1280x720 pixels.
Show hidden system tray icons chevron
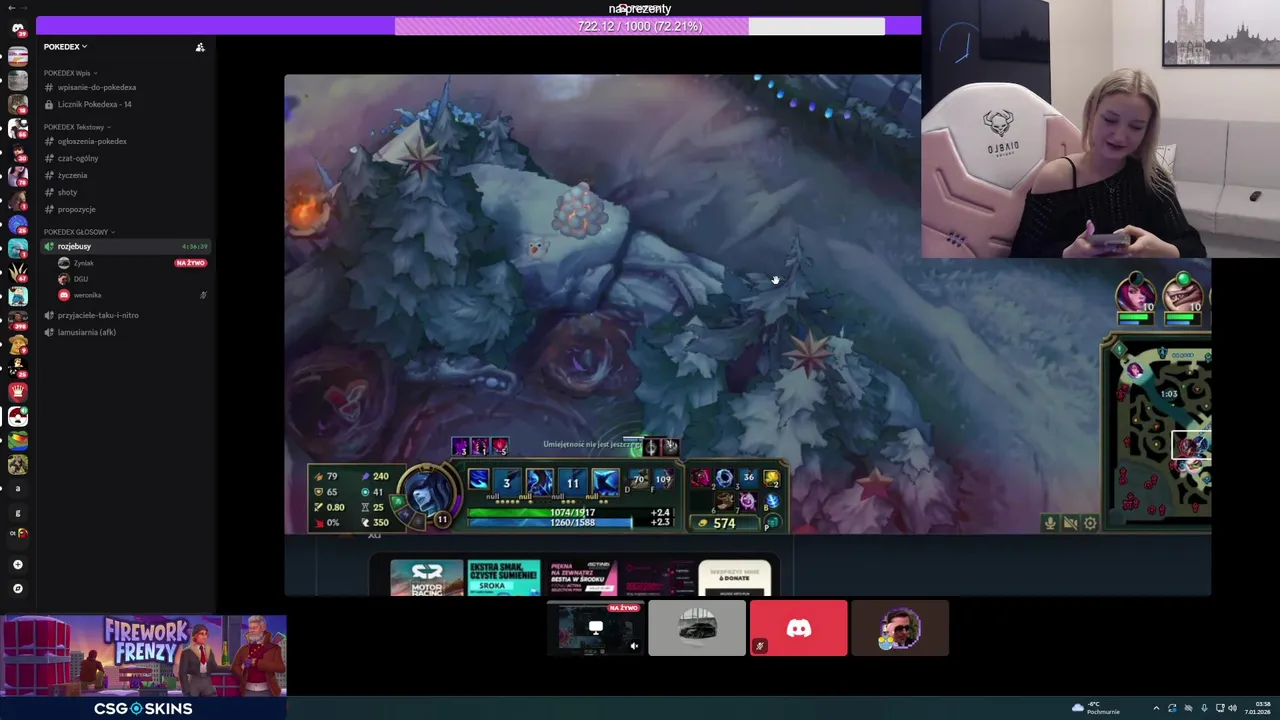click(x=1156, y=708)
